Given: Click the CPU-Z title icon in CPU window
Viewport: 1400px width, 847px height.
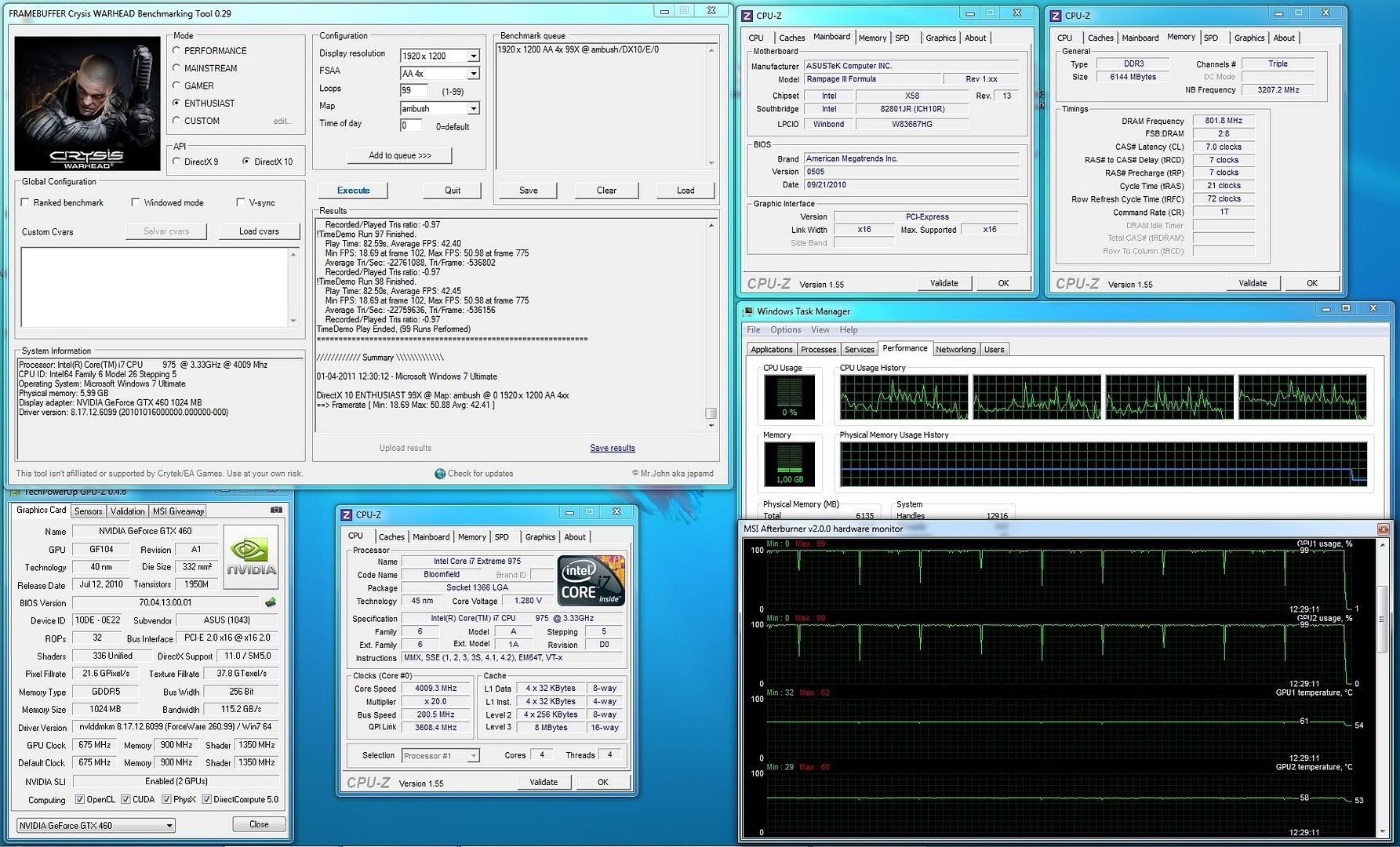Looking at the screenshot, I should [x=346, y=514].
